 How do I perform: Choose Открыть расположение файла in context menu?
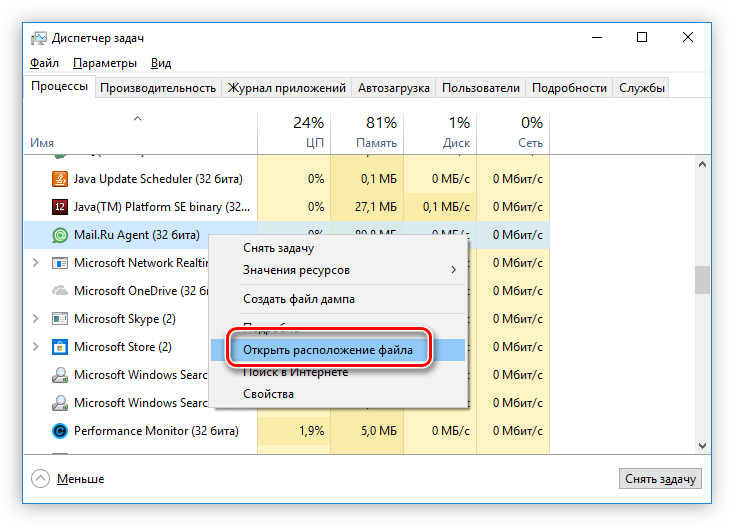(x=338, y=350)
